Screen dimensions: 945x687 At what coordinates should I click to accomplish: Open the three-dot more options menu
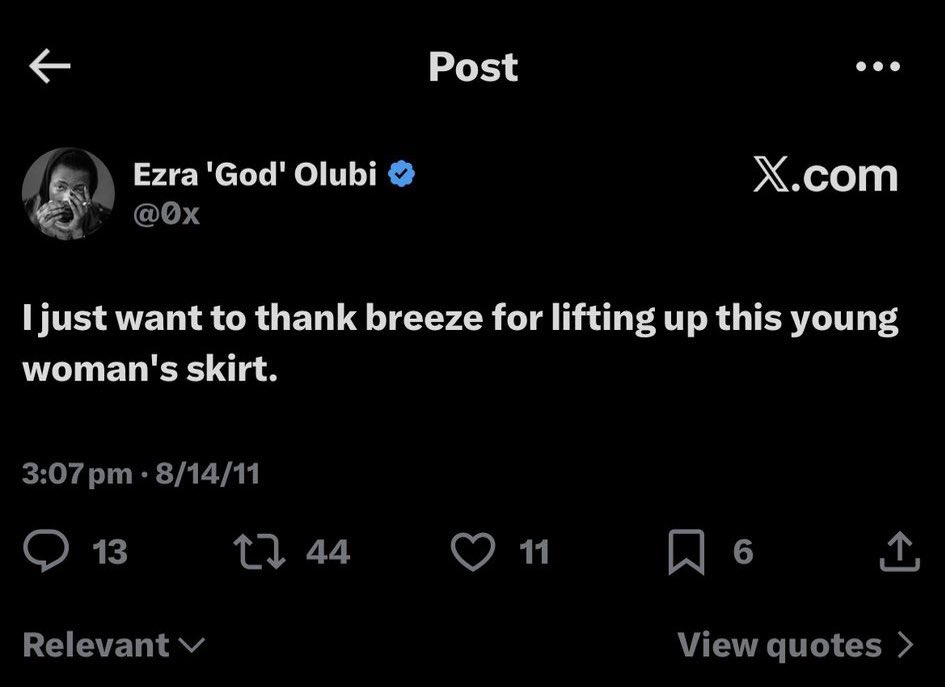878,67
